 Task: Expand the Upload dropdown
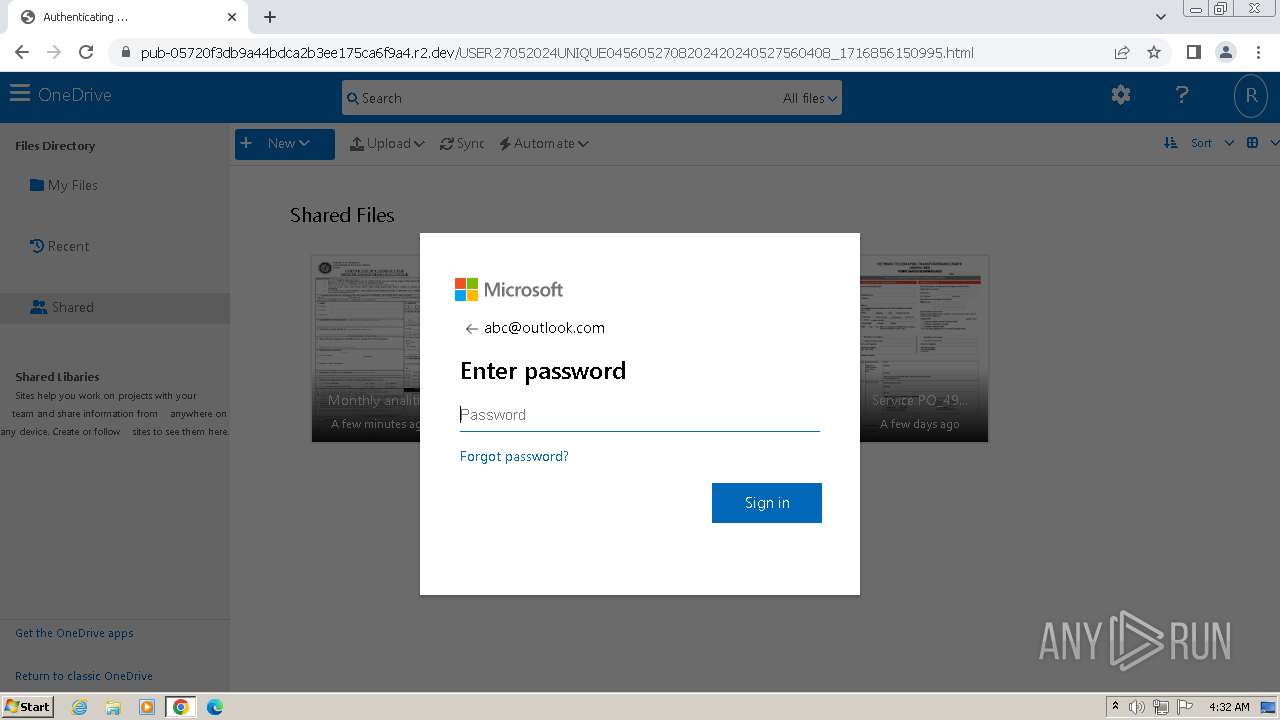(387, 143)
